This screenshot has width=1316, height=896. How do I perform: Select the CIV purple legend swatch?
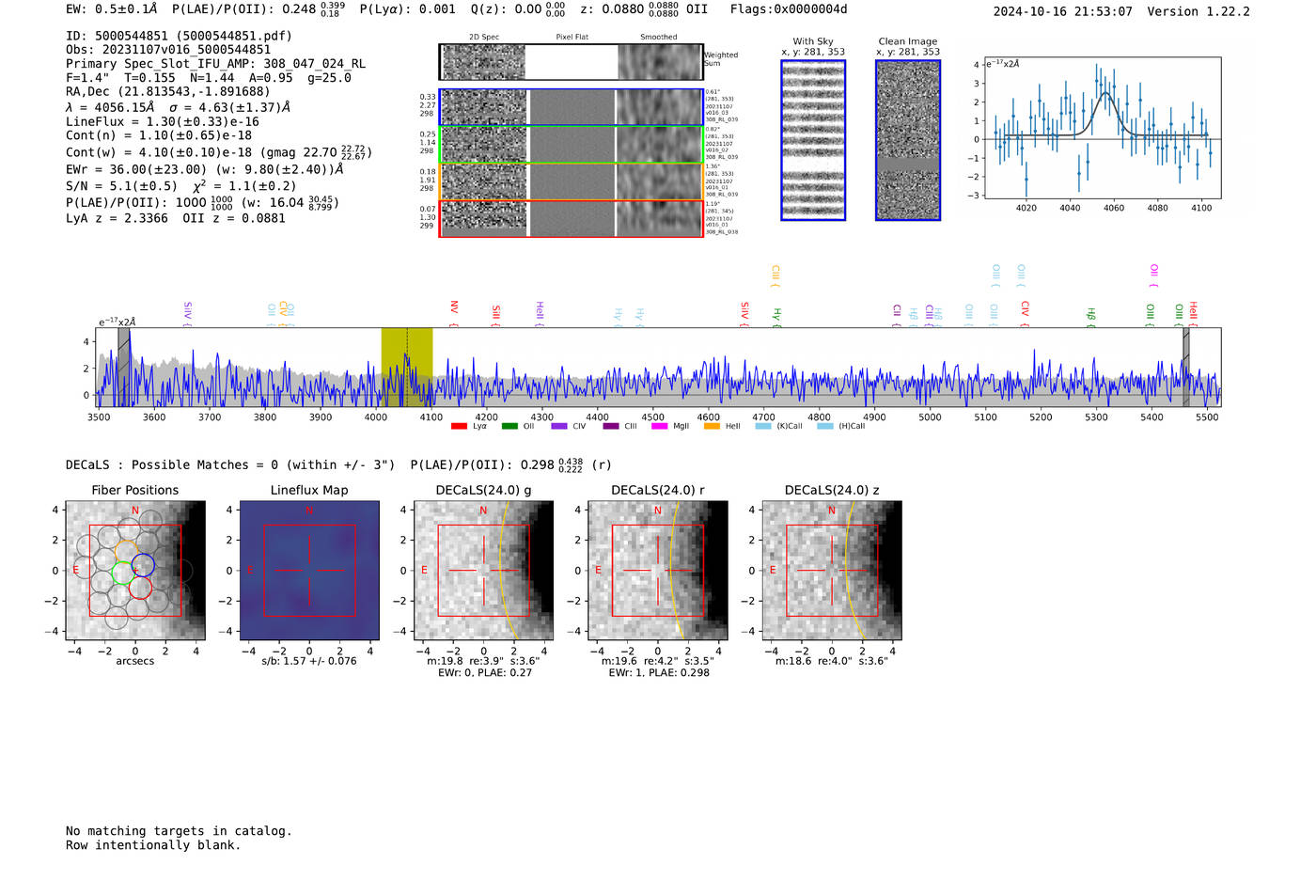[x=559, y=427]
